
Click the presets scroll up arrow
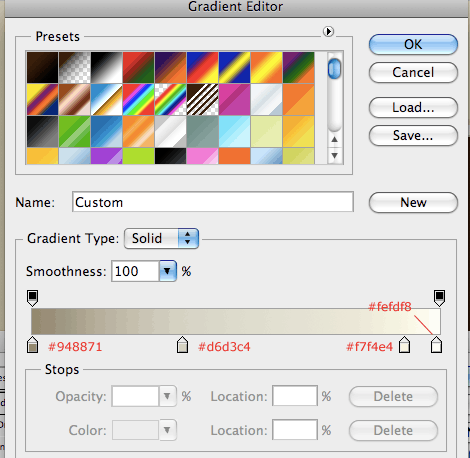335,139
